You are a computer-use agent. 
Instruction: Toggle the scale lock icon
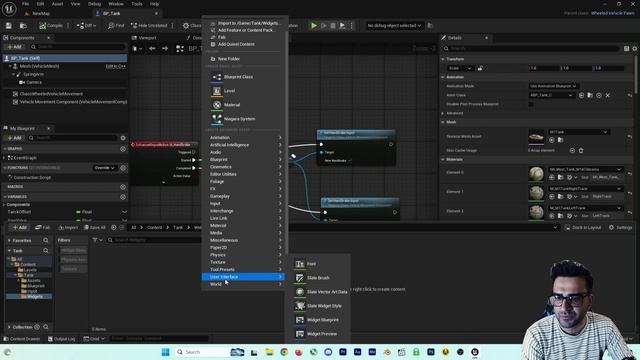[480, 68]
